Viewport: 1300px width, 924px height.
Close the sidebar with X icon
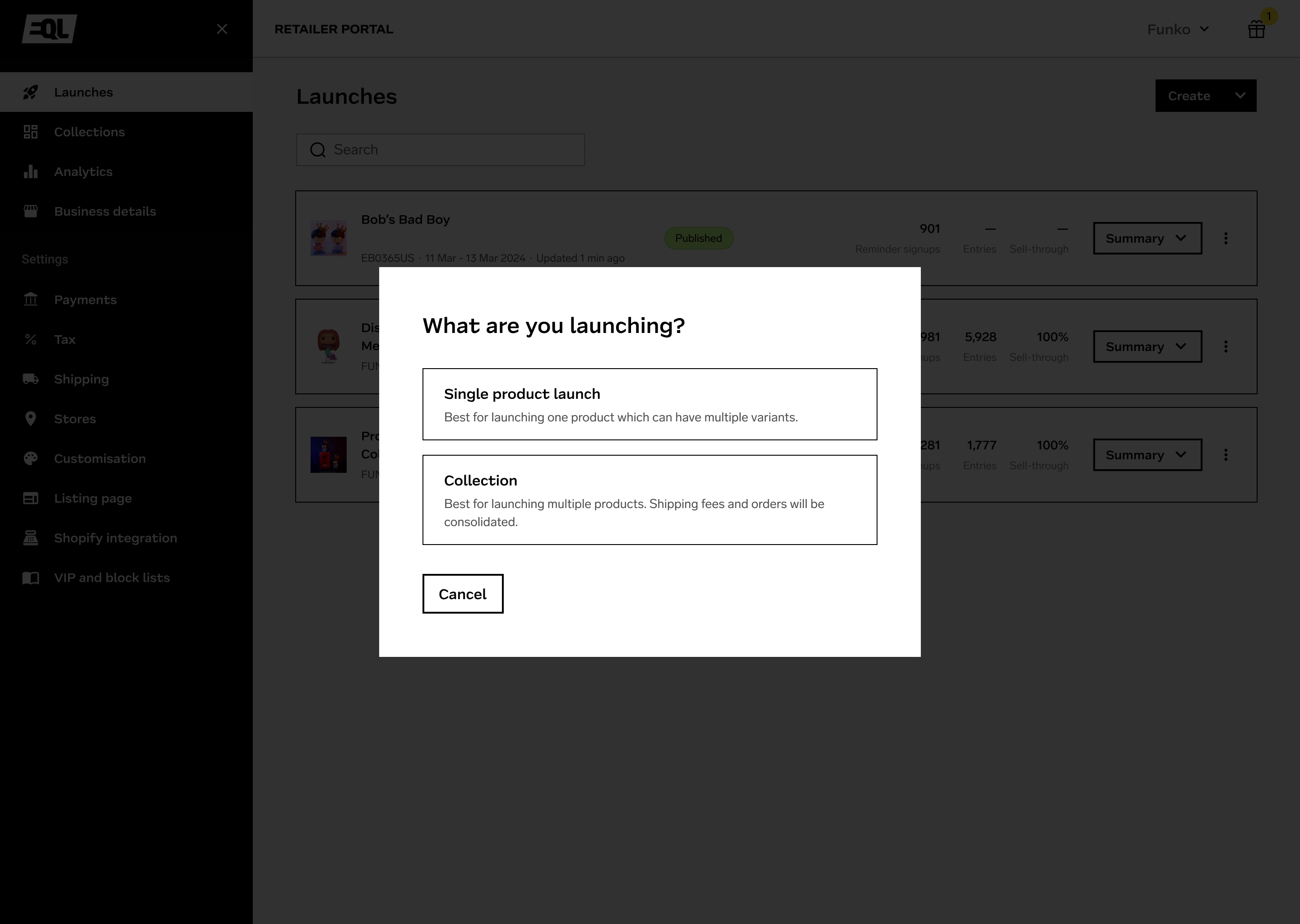tap(222, 29)
